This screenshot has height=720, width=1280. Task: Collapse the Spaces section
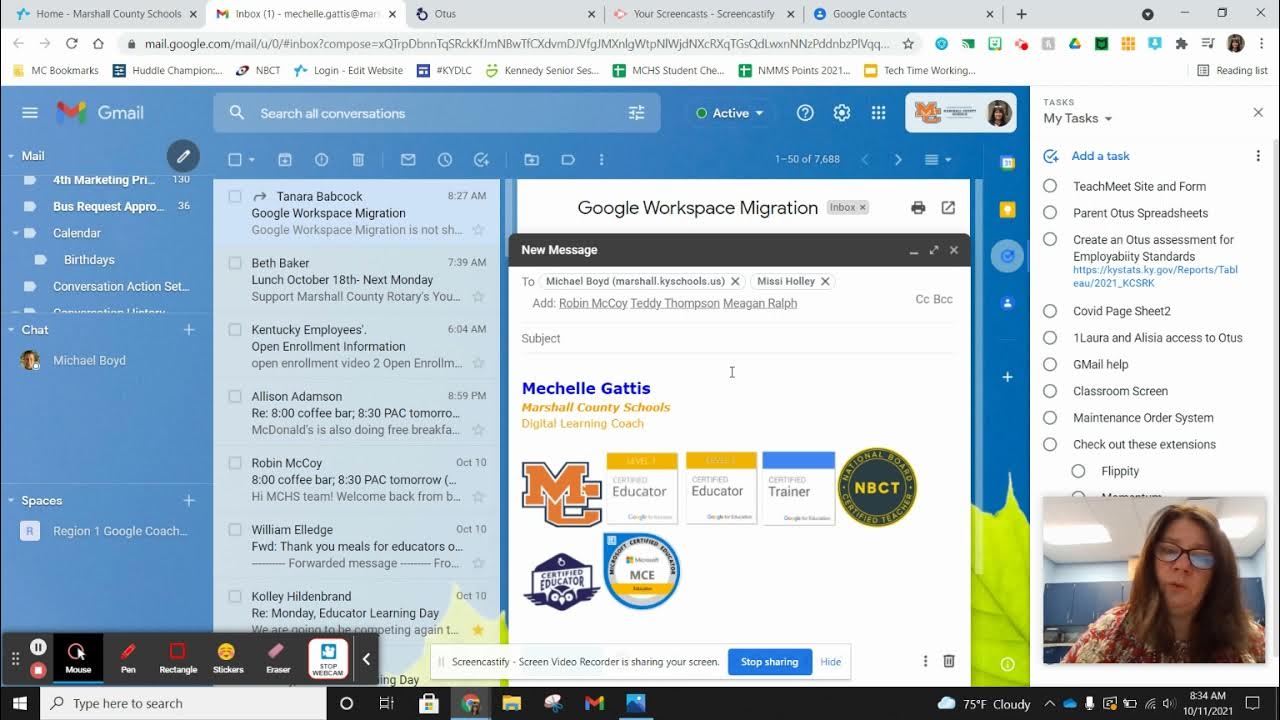pyautogui.click(x=11, y=501)
